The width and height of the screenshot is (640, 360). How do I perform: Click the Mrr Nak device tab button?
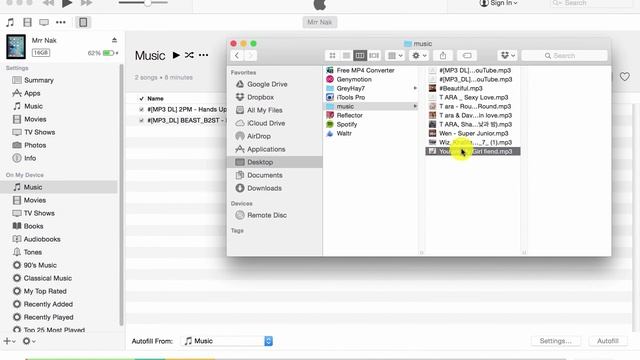(320, 22)
